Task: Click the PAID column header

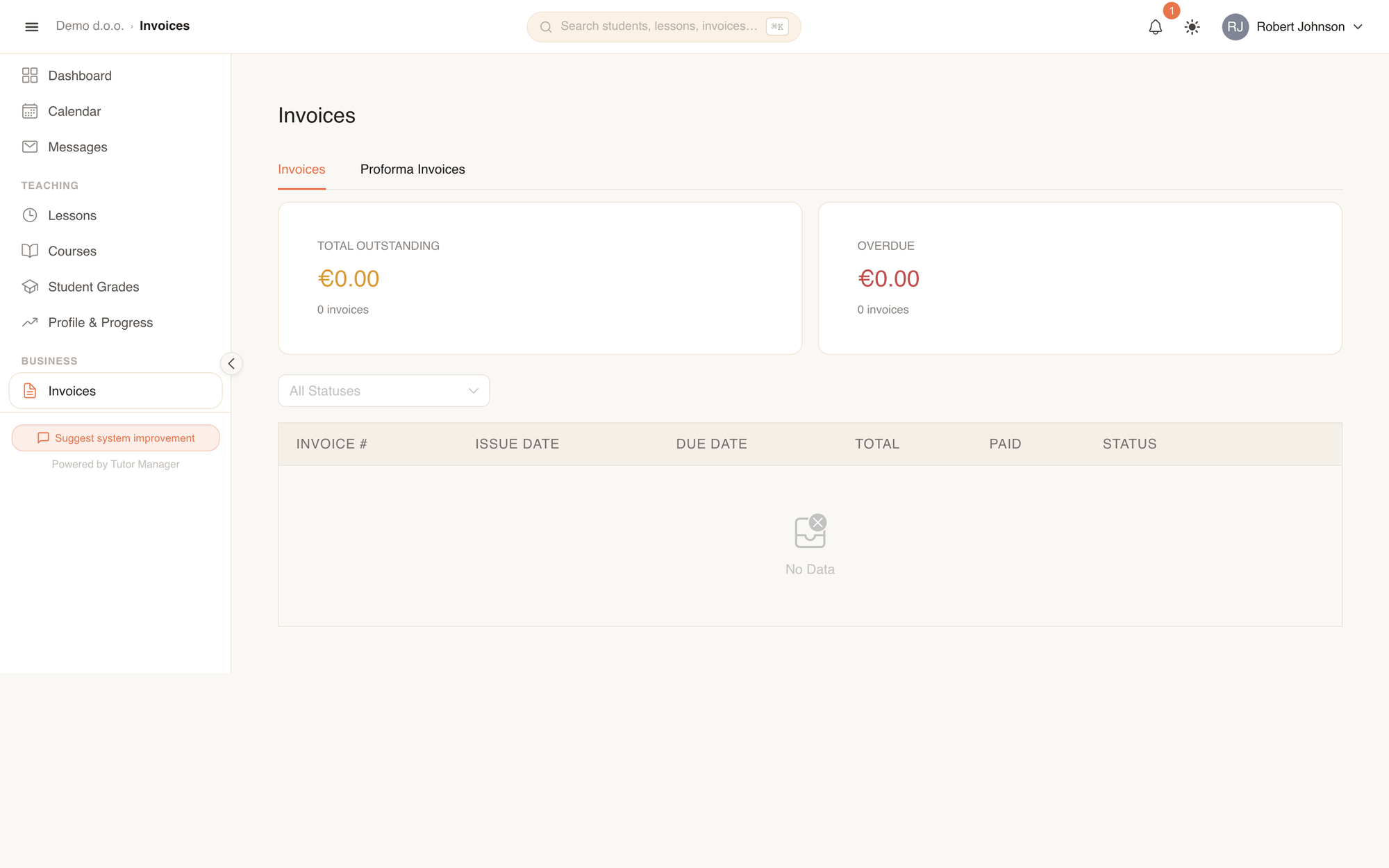Action: tap(1005, 444)
